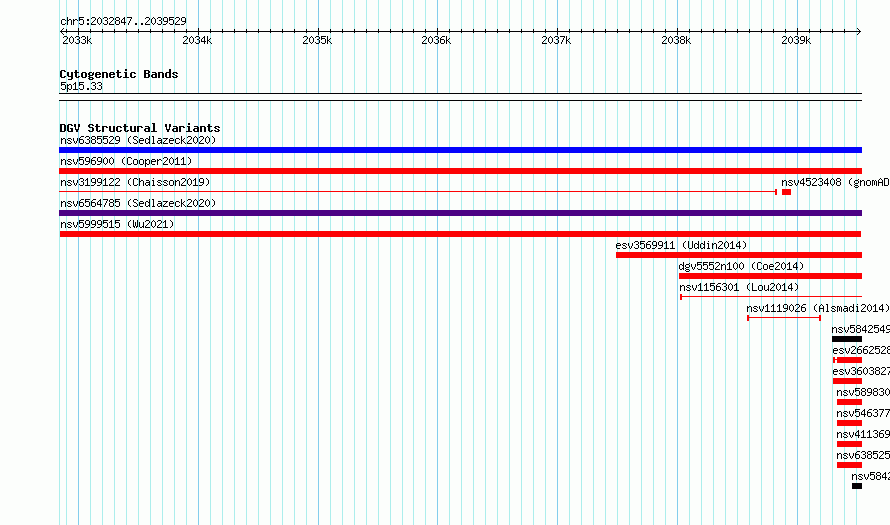This screenshot has height=525, width=890.
Task: Click the red bar under esv3603827
Action: (847, 381)
